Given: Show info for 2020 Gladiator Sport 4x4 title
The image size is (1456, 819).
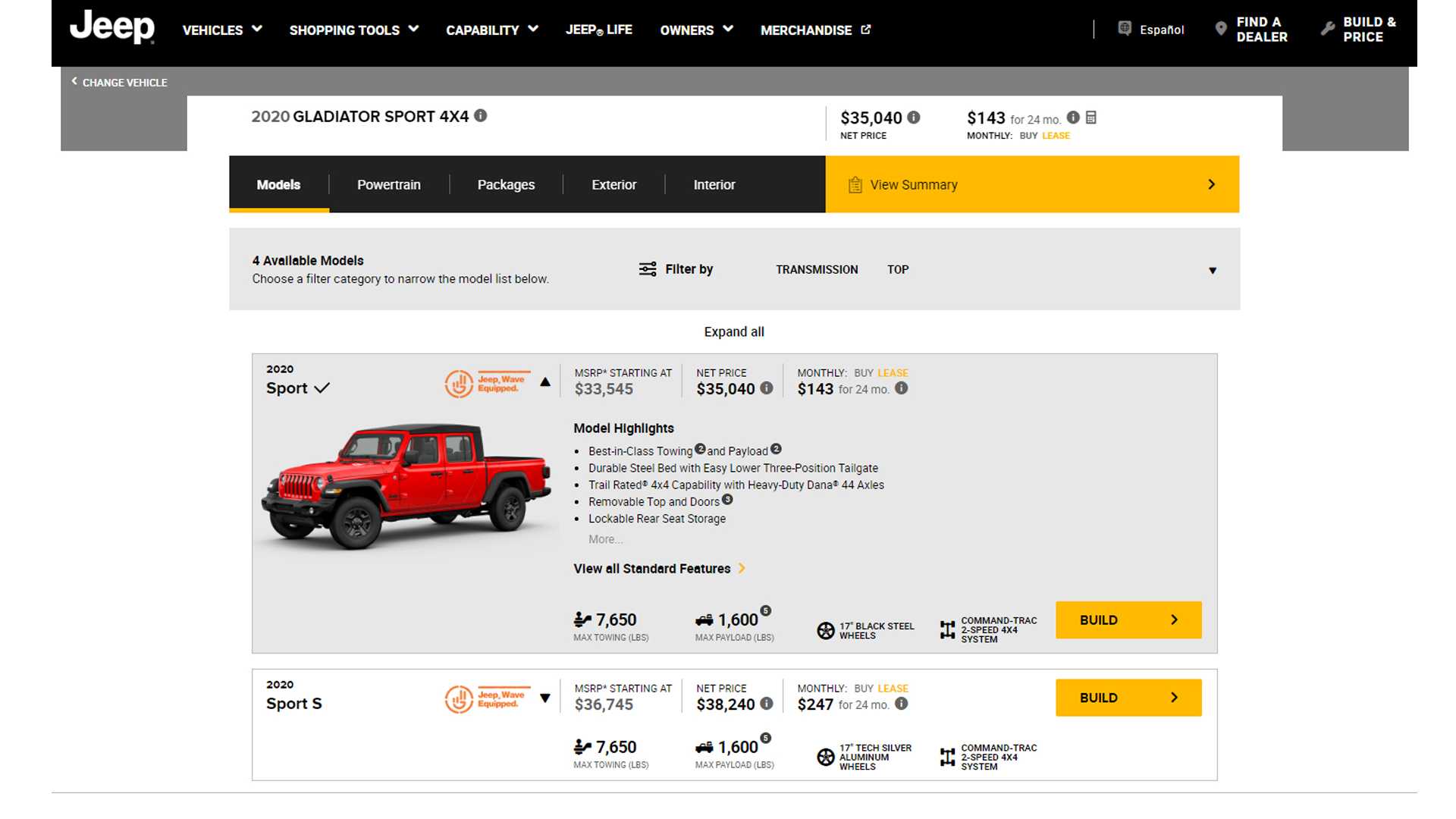Looking at the screenshot, I should [x=480, y=115].
